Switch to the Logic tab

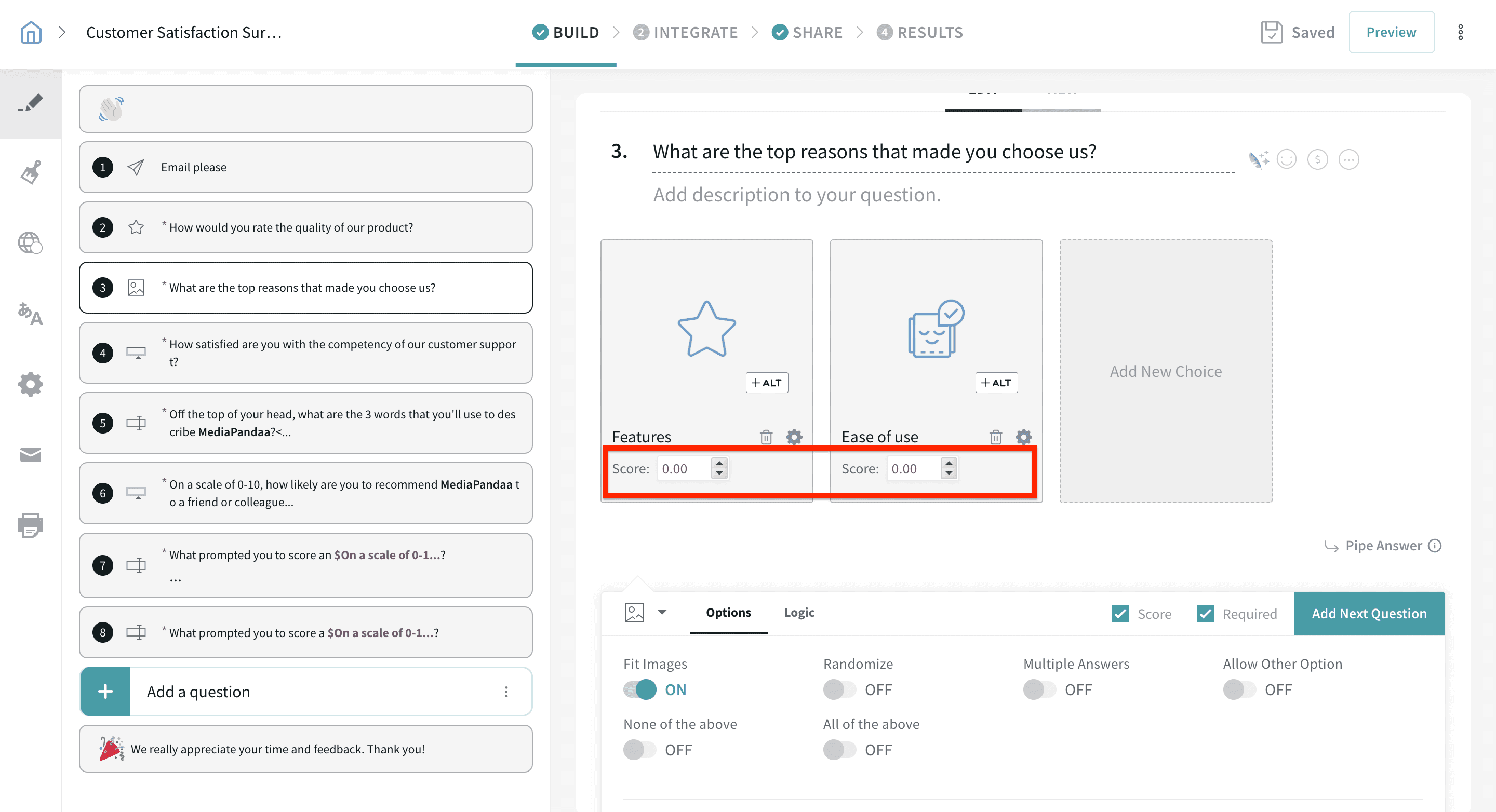pyautogui.click(x=798, y=612)
